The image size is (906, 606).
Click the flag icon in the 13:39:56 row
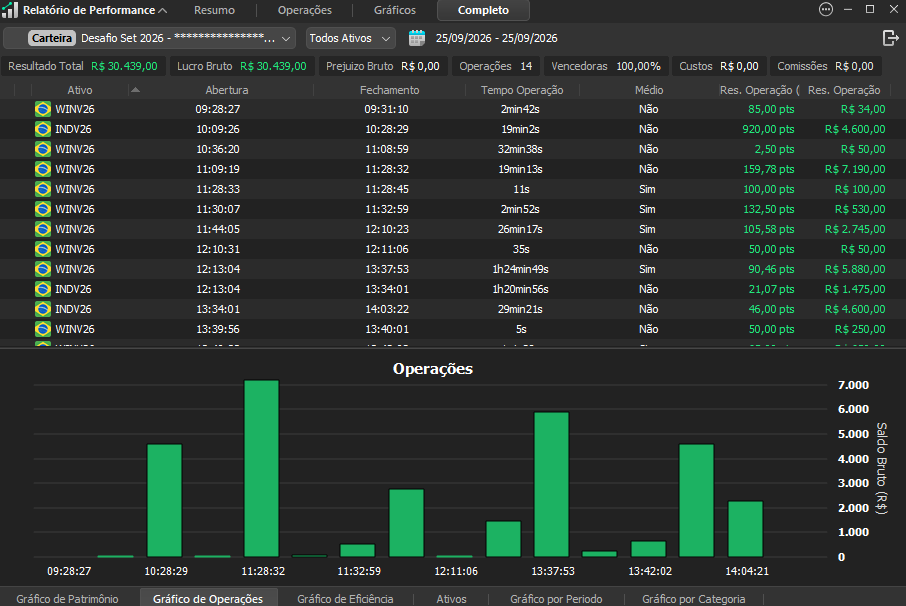43,329
